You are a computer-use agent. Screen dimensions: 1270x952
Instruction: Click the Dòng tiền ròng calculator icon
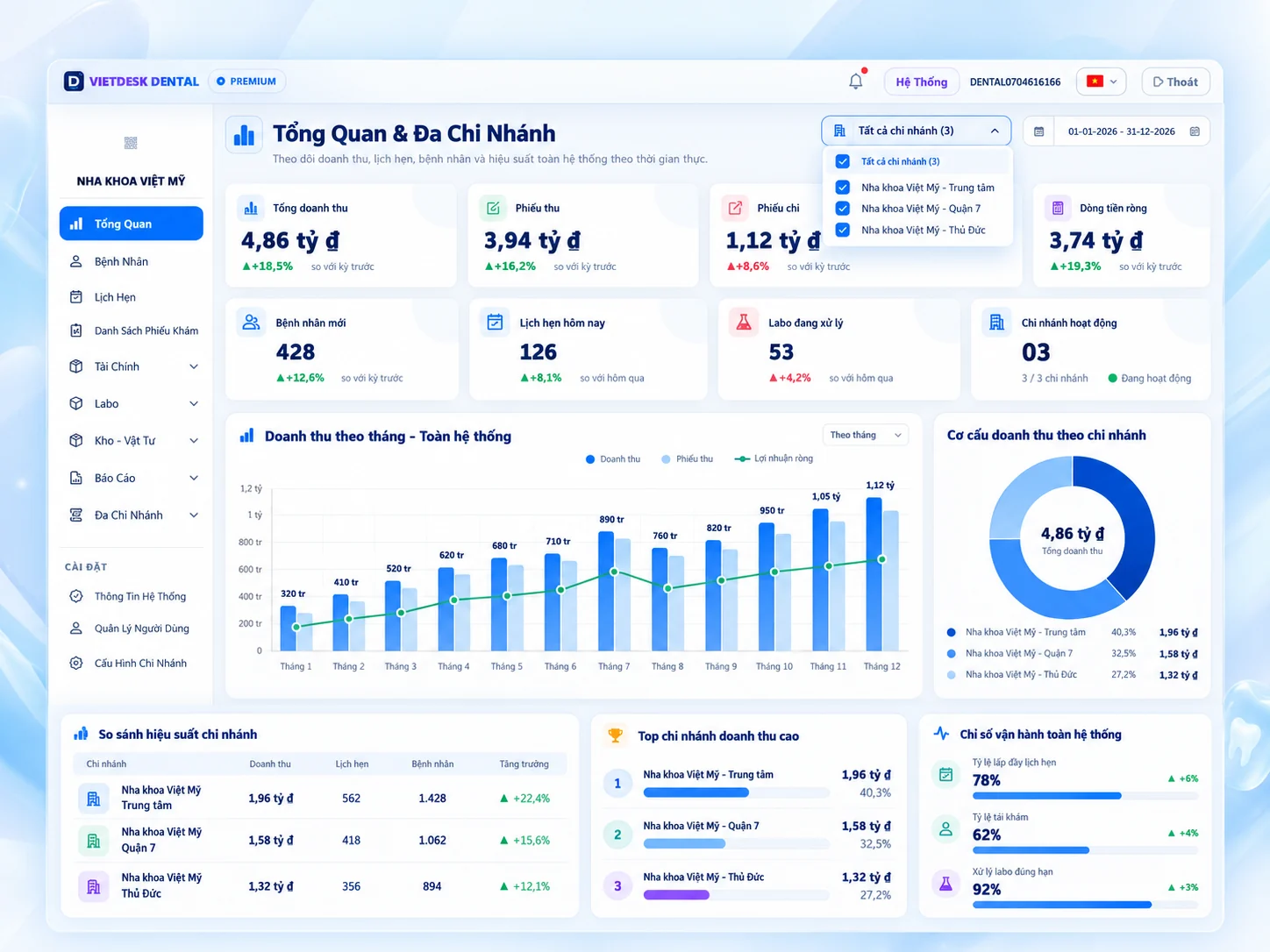point(1058,208)
